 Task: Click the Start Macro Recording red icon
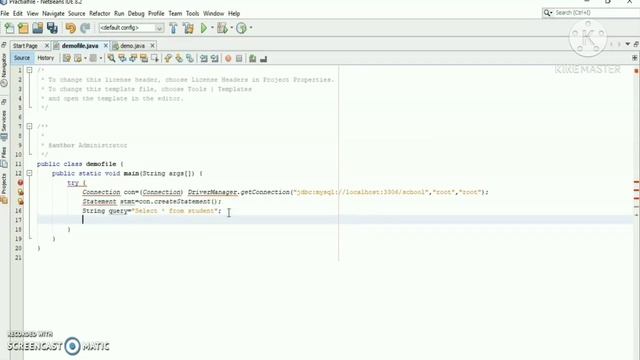coord(228,59)
